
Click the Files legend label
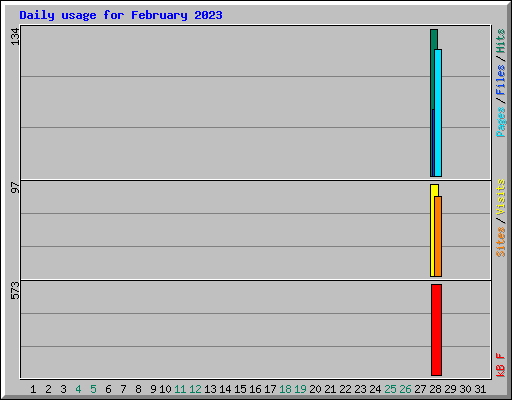point(500,80)
